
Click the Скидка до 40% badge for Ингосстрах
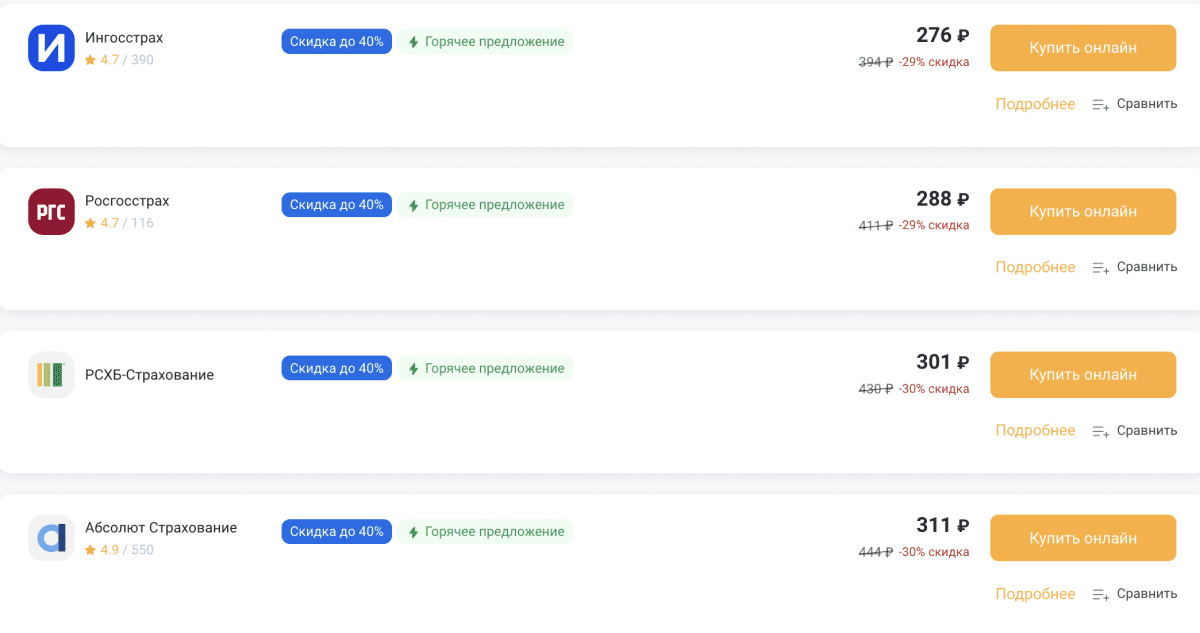pyautogui.click(x=336, y=41)
